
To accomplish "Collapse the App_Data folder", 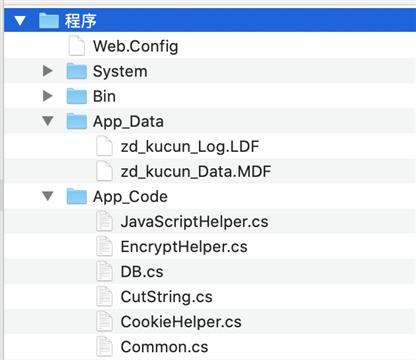I will click(48, 121).
